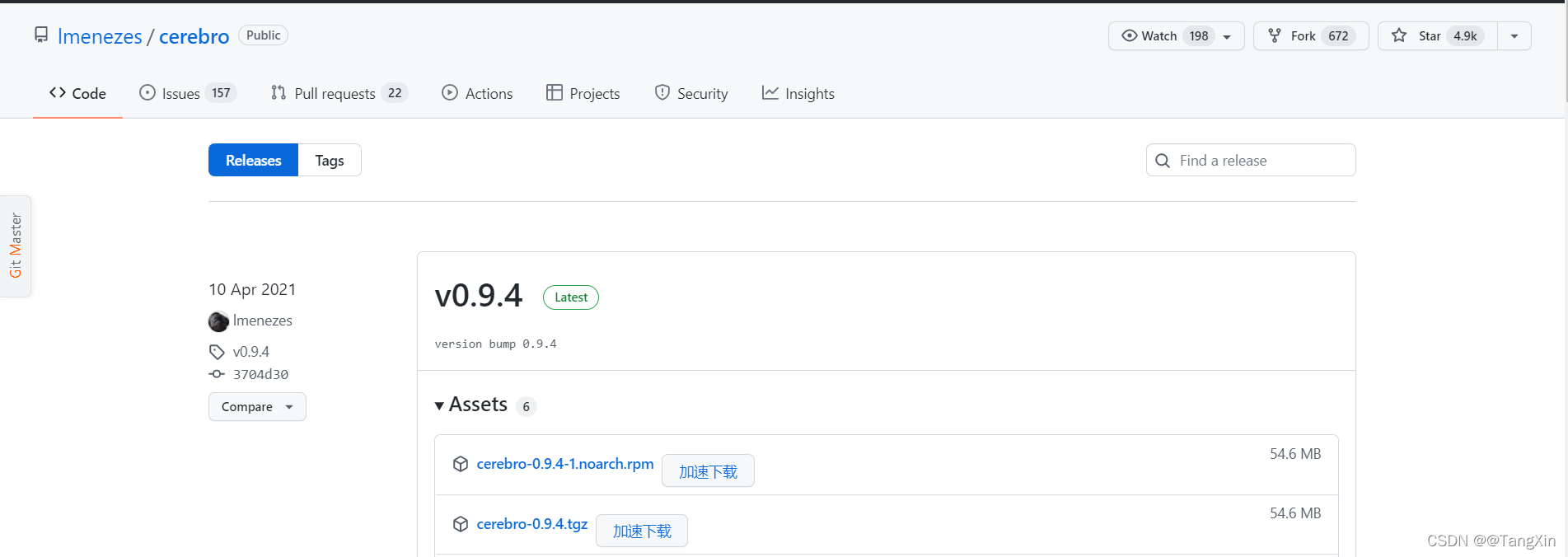Click the commit icon beside 3704d30
Viewport: 1568px width, 557px height.
pos(217,374)
